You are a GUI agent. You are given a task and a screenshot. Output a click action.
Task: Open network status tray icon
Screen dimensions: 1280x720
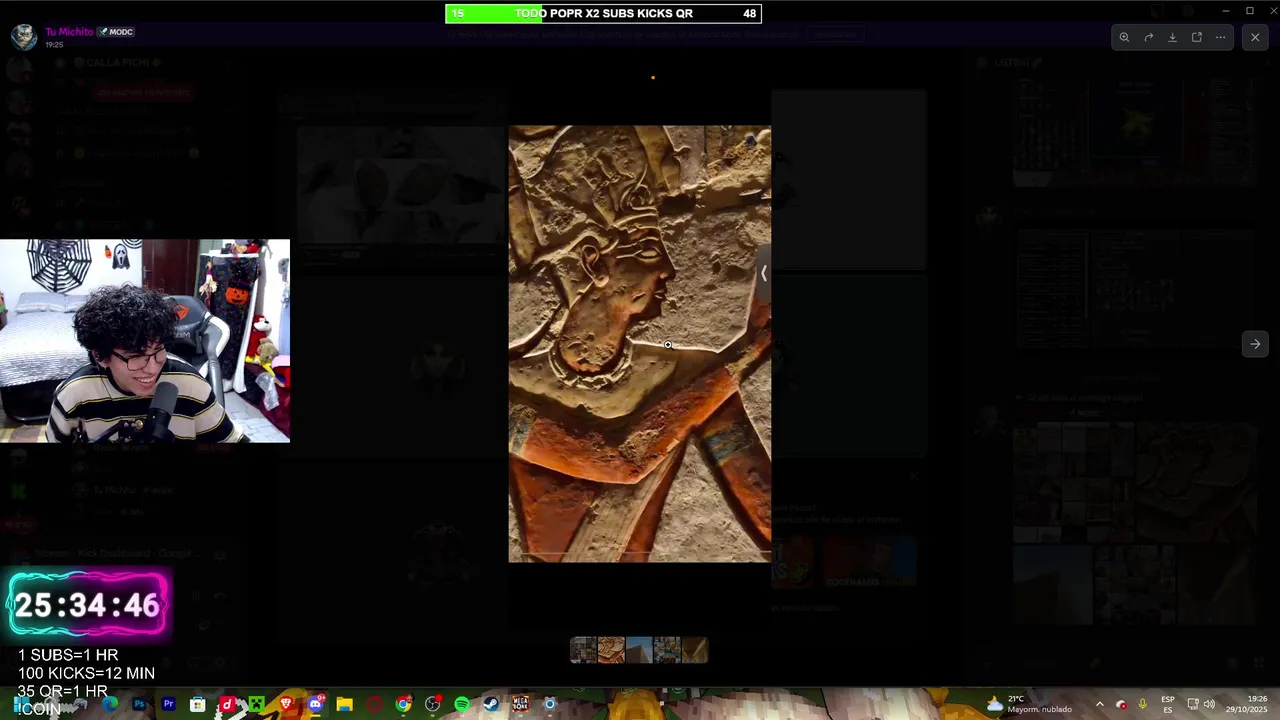(x=1192, y=705)
